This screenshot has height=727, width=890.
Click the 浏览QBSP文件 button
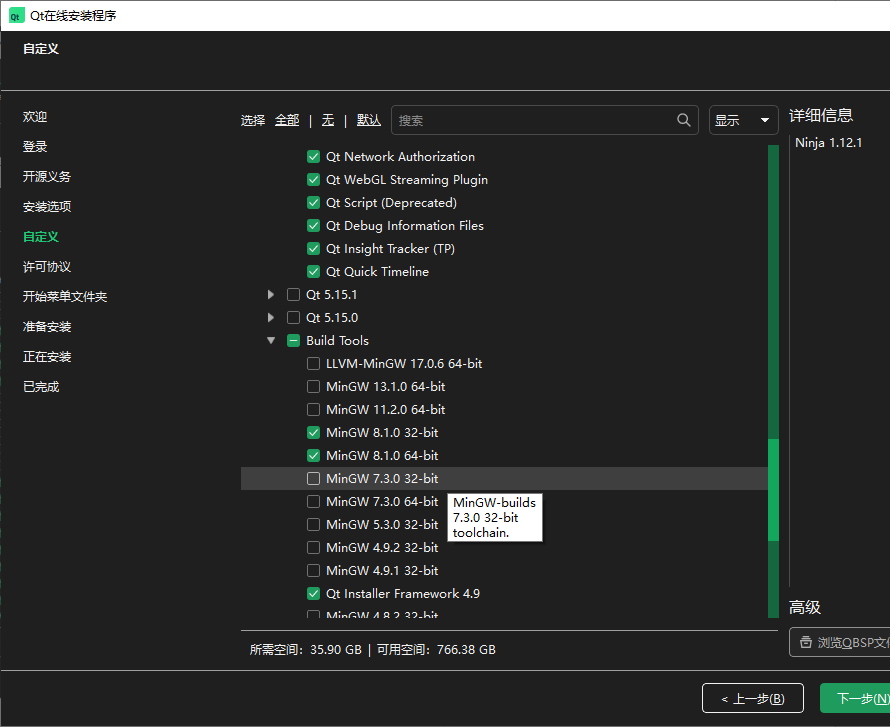[839, 642]
